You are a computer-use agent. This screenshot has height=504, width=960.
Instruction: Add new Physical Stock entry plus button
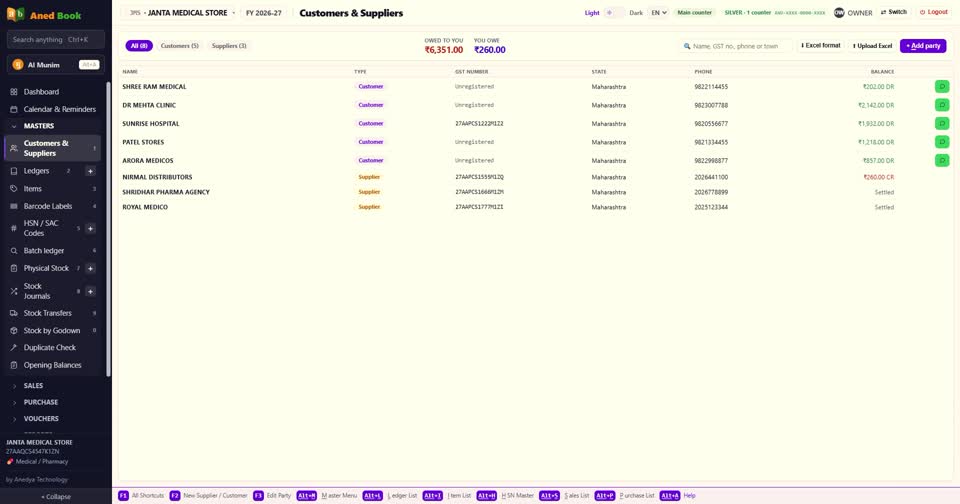point(90,268)
